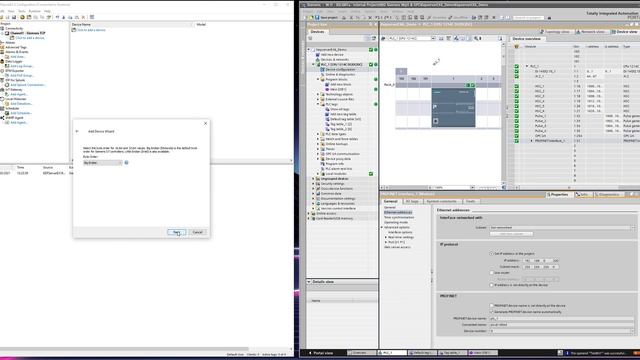Select Channel1 Siemens TCP tree node
Viewport: 640px width, 360px height.
point(27,33)
